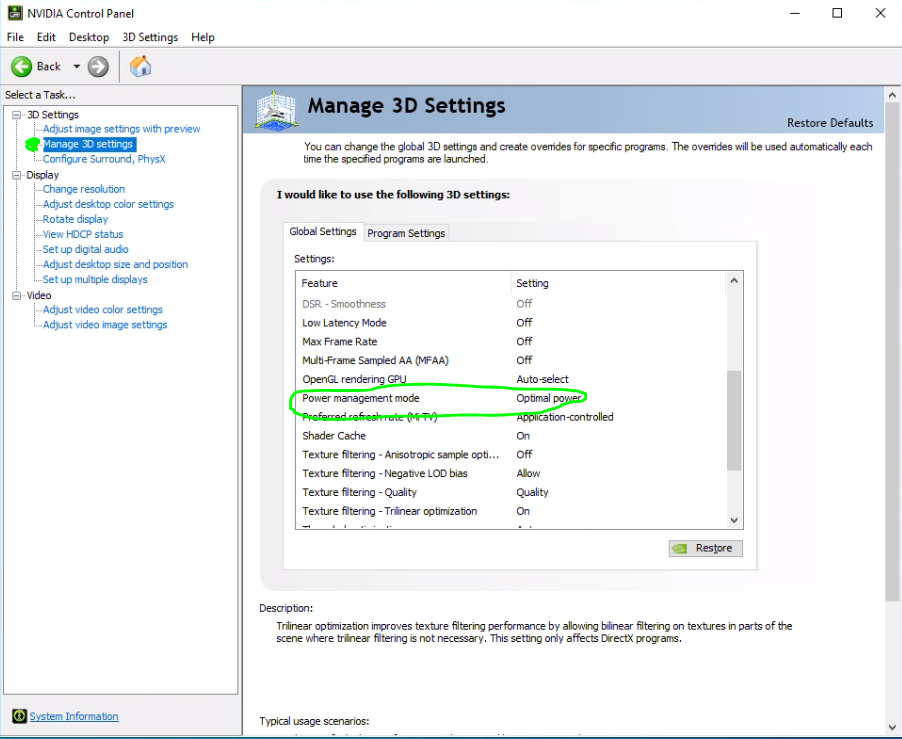The width and height of the screenshot is (902, 739).
Task: Select the DSR - Smoothness row
Action: (512, 304)
